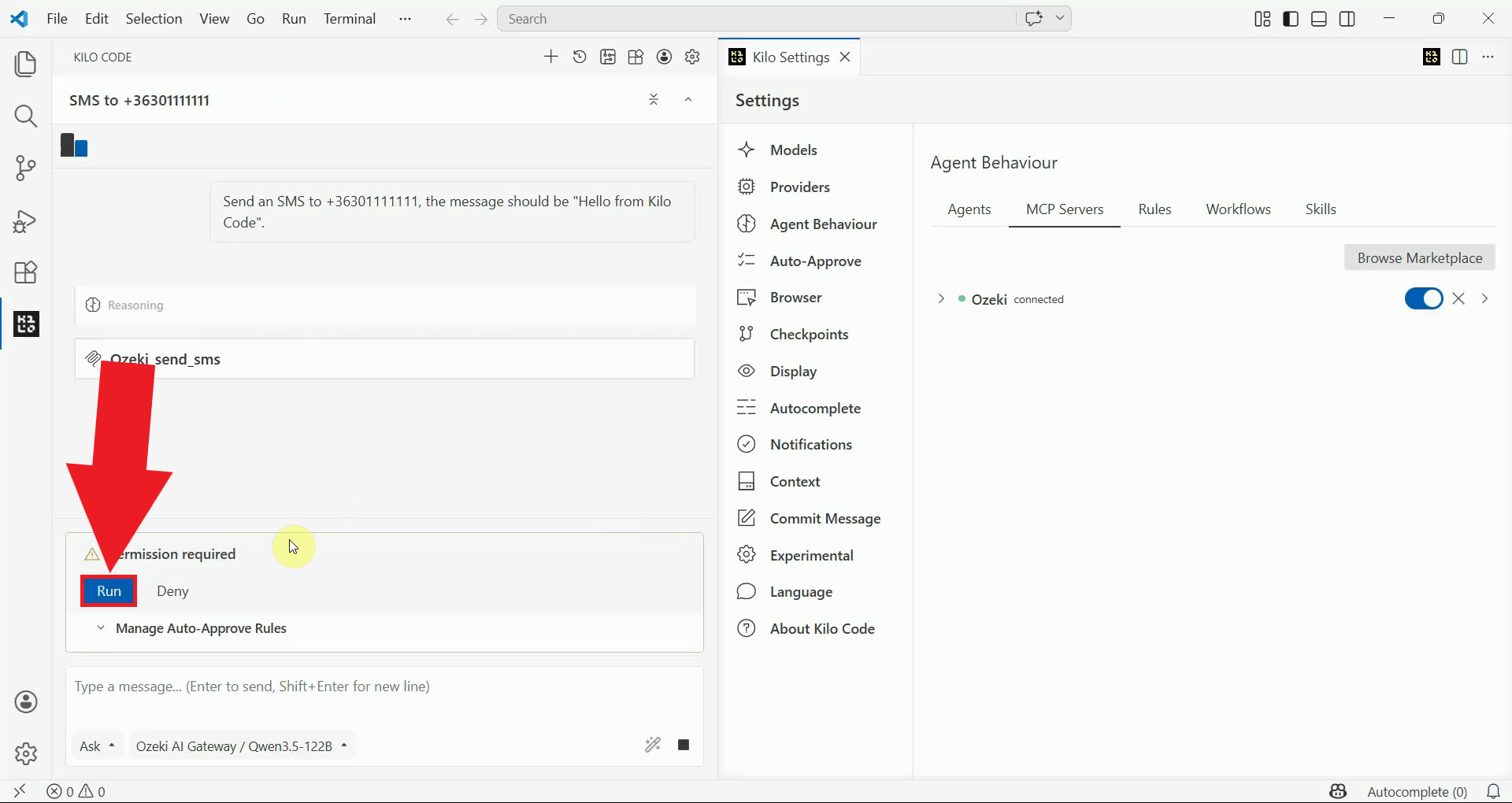The height and width of the screenshot is (803, 1512).
Task: Click the title bar Search box
Action: pyautogui.click(x=756, y=19)
